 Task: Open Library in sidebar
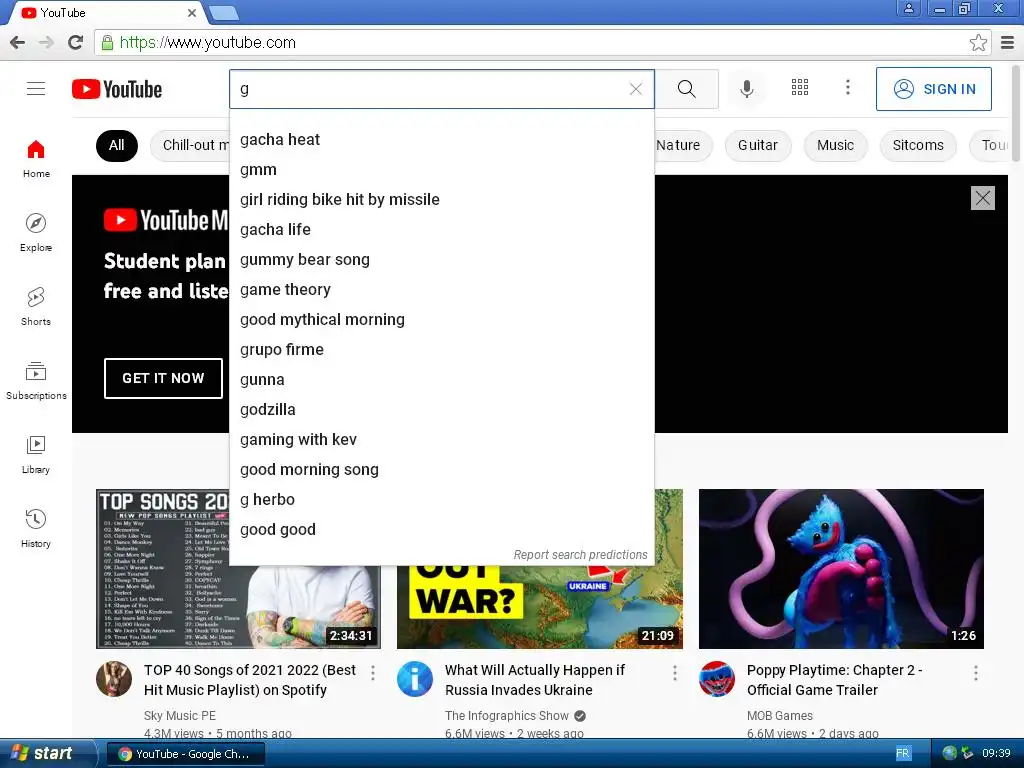(36, 455)
